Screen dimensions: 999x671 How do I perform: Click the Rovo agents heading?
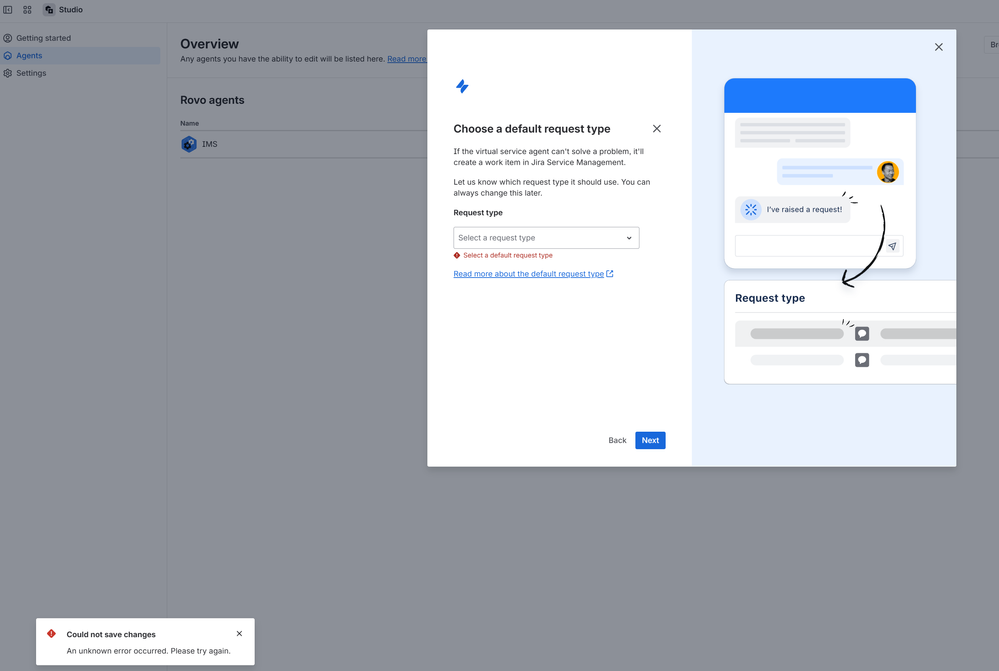212,100
